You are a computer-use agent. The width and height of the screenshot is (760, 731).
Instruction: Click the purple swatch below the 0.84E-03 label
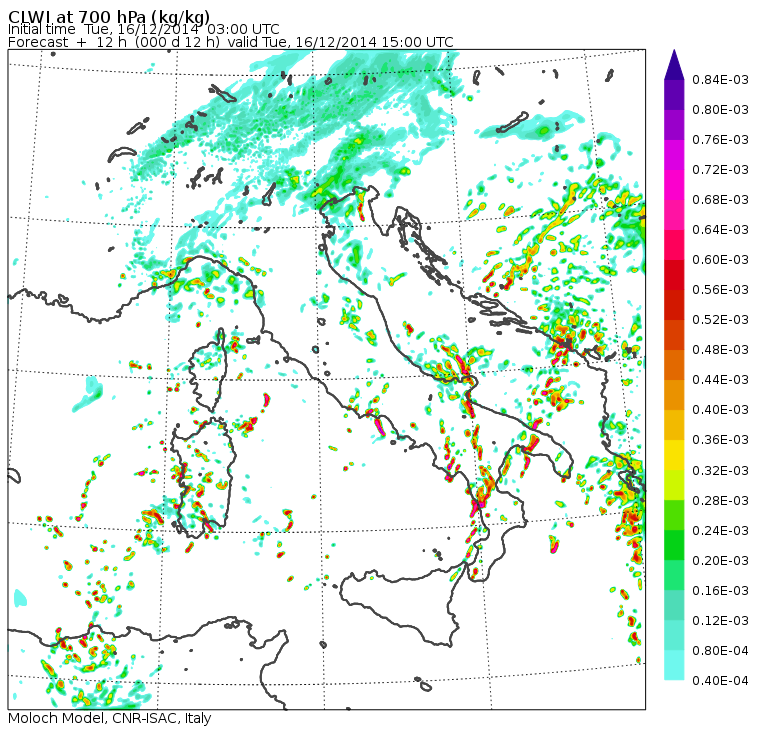coord(674,95)
